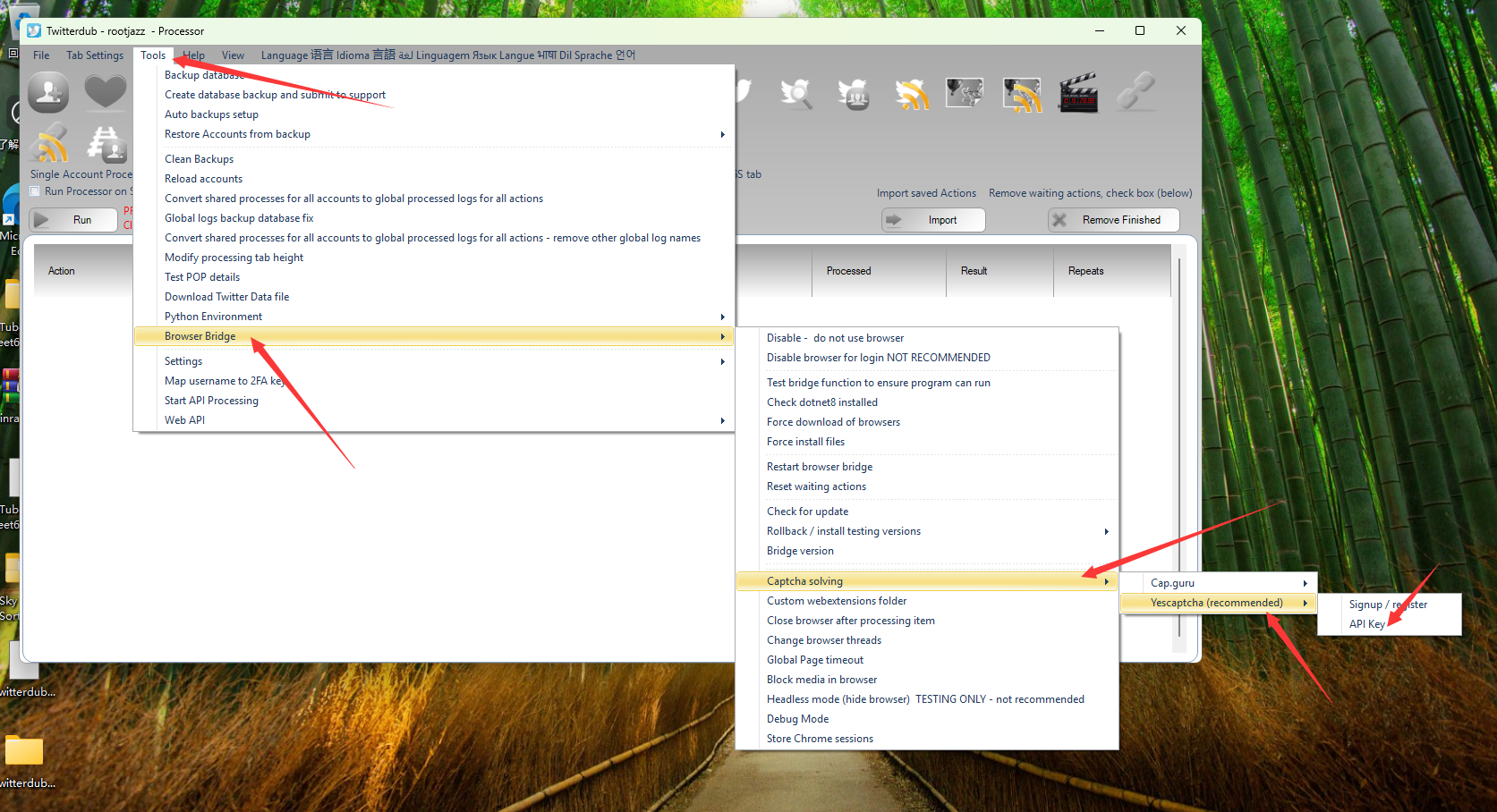This screenshot has width=1497, height=812.
Task: Click the film clapperboard icon
Action: pyautogui.click(x=1078, y=93)
